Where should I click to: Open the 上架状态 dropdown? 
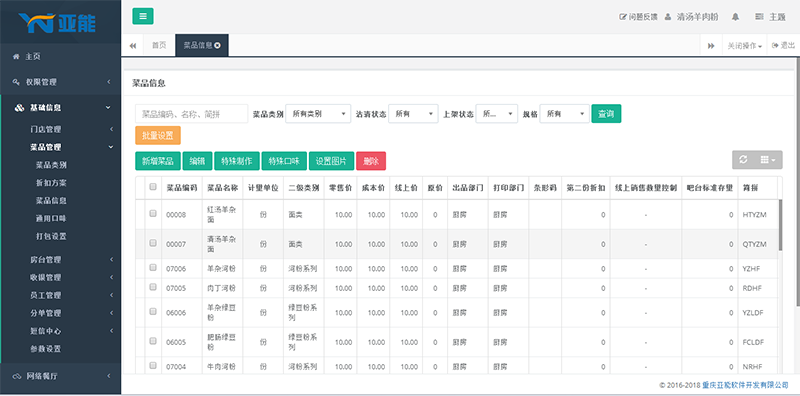497,114
